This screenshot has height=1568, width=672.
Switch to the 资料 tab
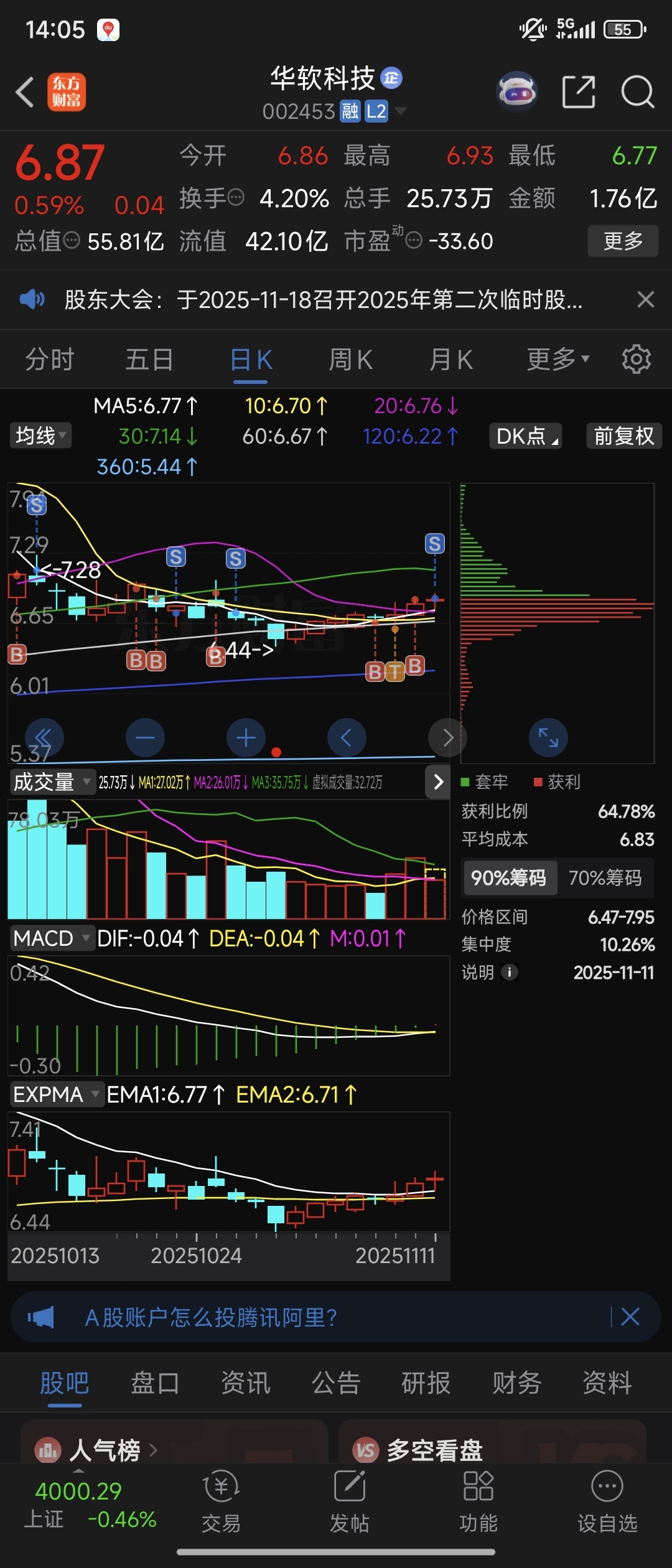click(x=607, y=1383)
